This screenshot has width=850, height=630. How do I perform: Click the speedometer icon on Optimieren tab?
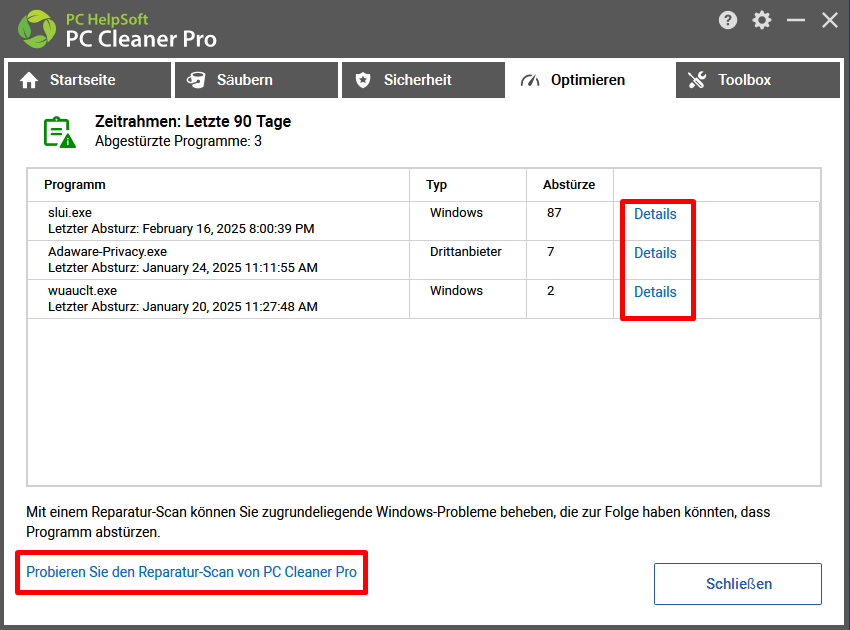pyautogui.click(x=530, y=81)
